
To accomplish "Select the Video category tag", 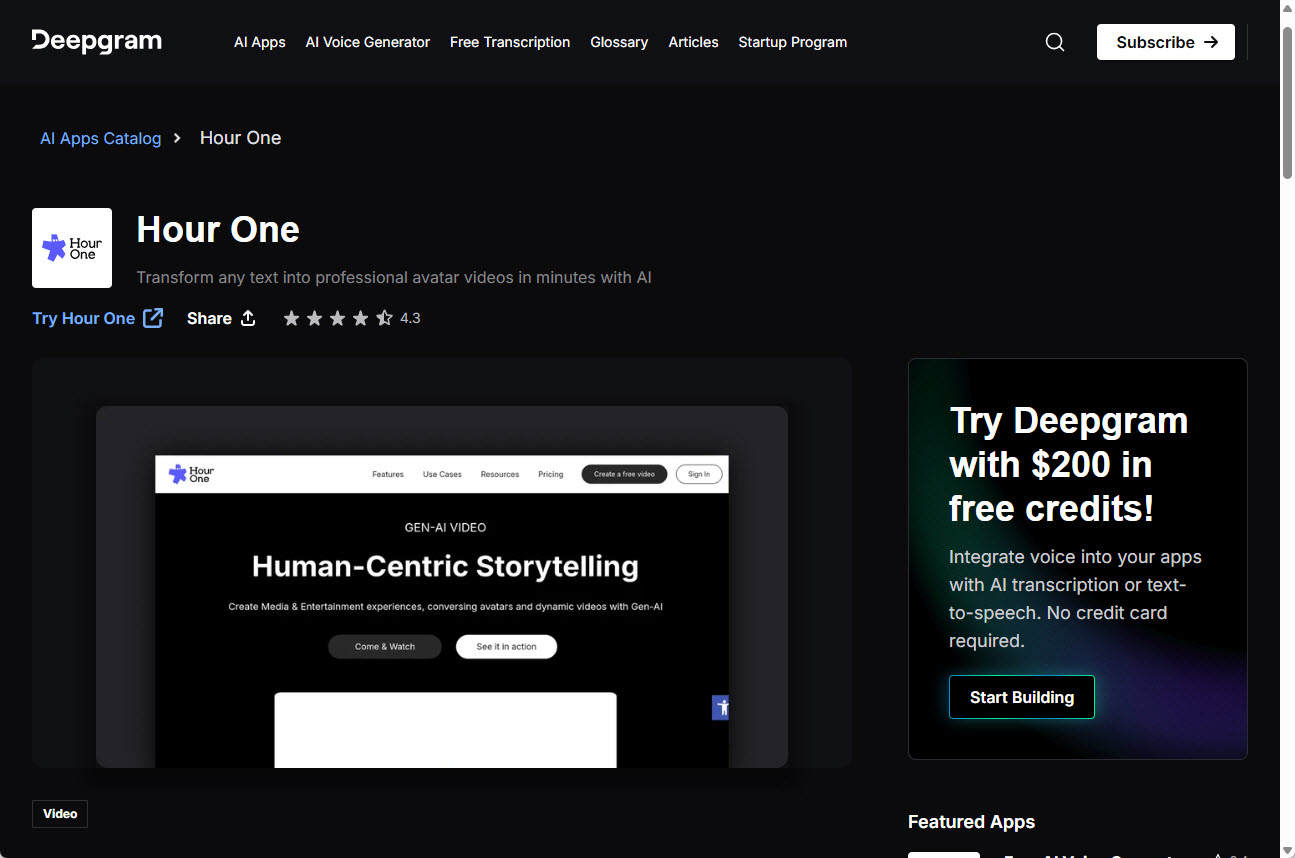I will point(60,814).
